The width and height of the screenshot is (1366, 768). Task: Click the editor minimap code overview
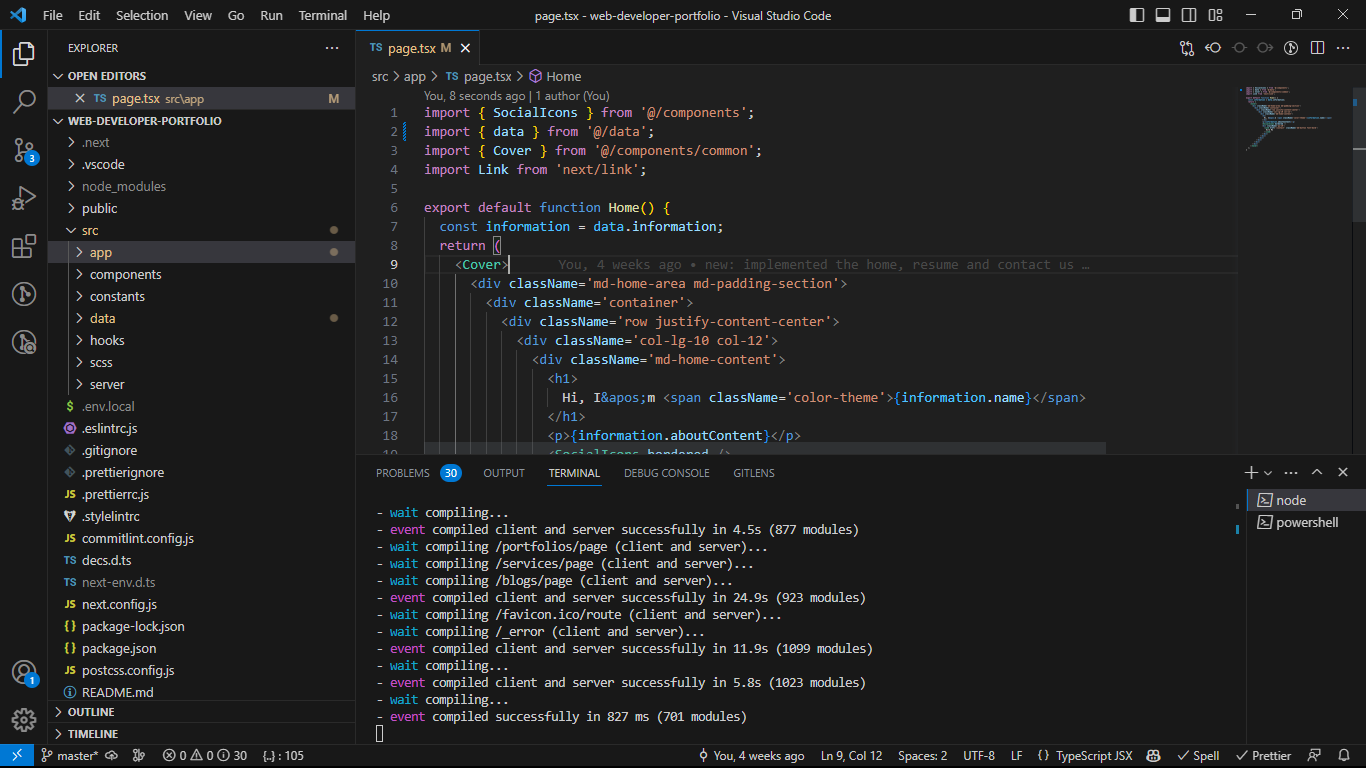[1293, 117]
